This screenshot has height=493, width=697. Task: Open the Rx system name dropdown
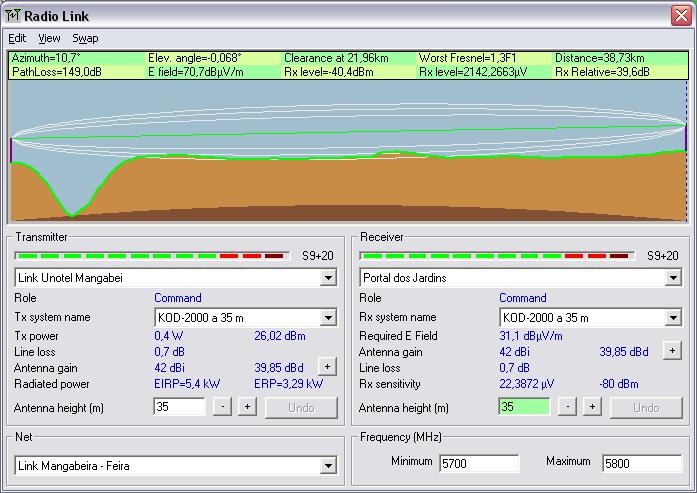[673, 318]
